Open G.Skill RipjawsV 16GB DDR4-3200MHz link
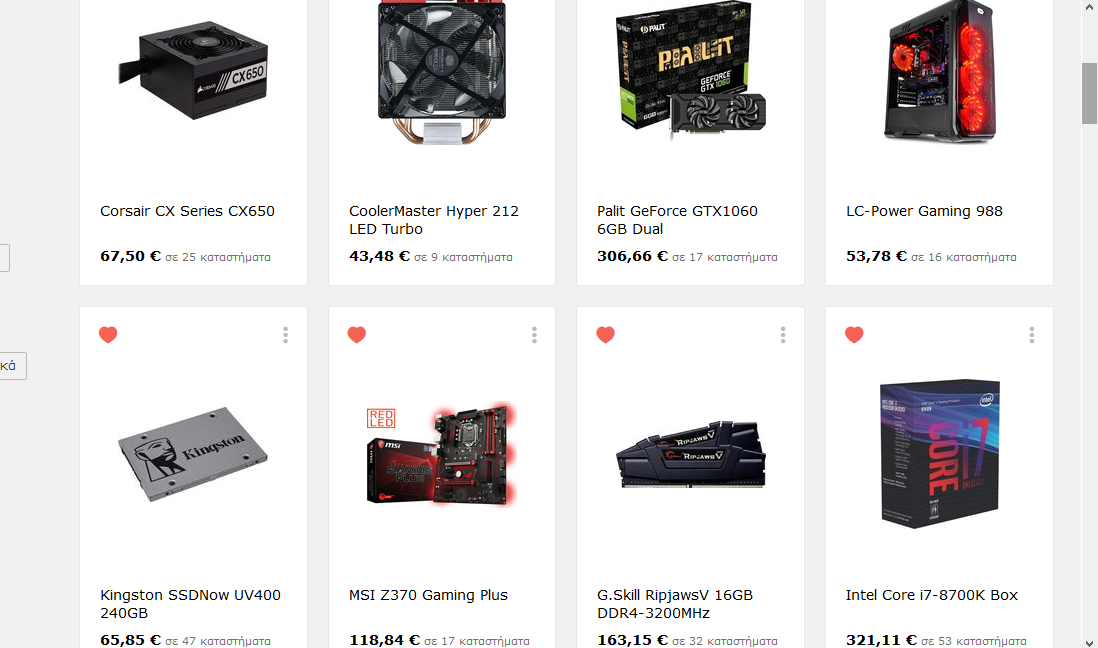Viewport: 1098px width, 648px height. click(674, 604)
